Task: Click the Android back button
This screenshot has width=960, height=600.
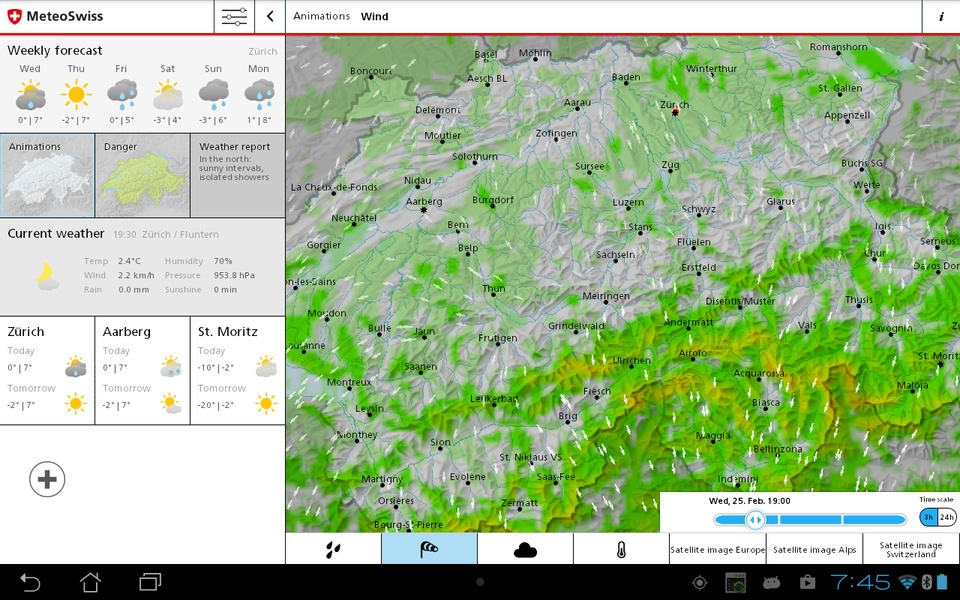Action: click(x=30, y=582)
